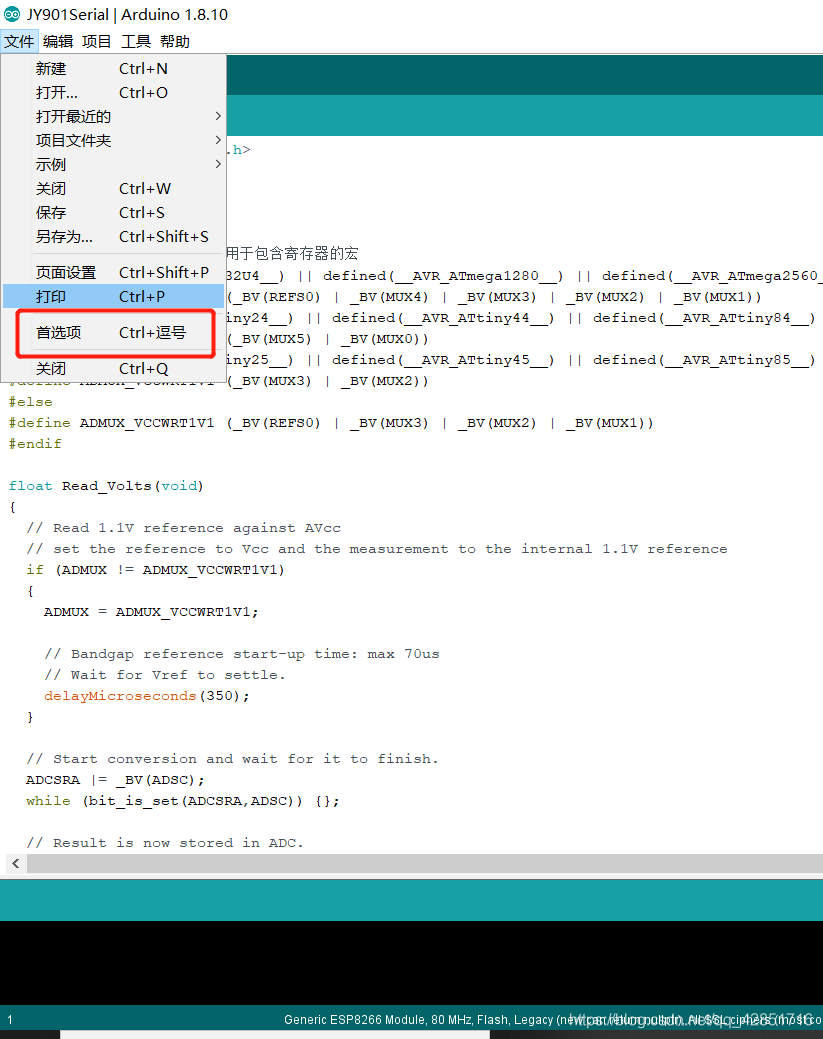Click the black console output area
Image resolution: width=823 pixels, height=1039 pixels.
[x=412, y=963]
